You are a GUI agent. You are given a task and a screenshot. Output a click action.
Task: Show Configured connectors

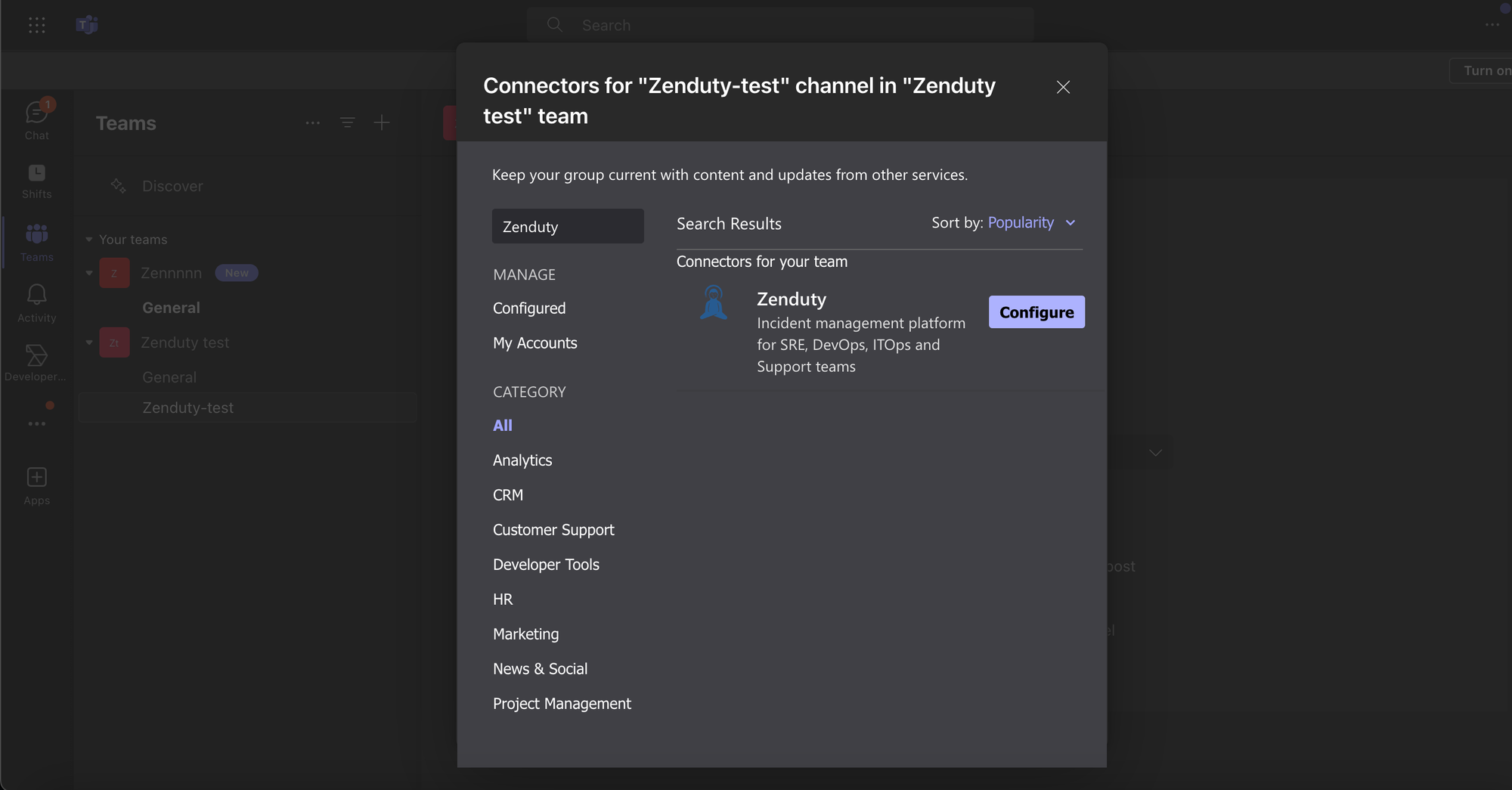[x=529, y=308]
